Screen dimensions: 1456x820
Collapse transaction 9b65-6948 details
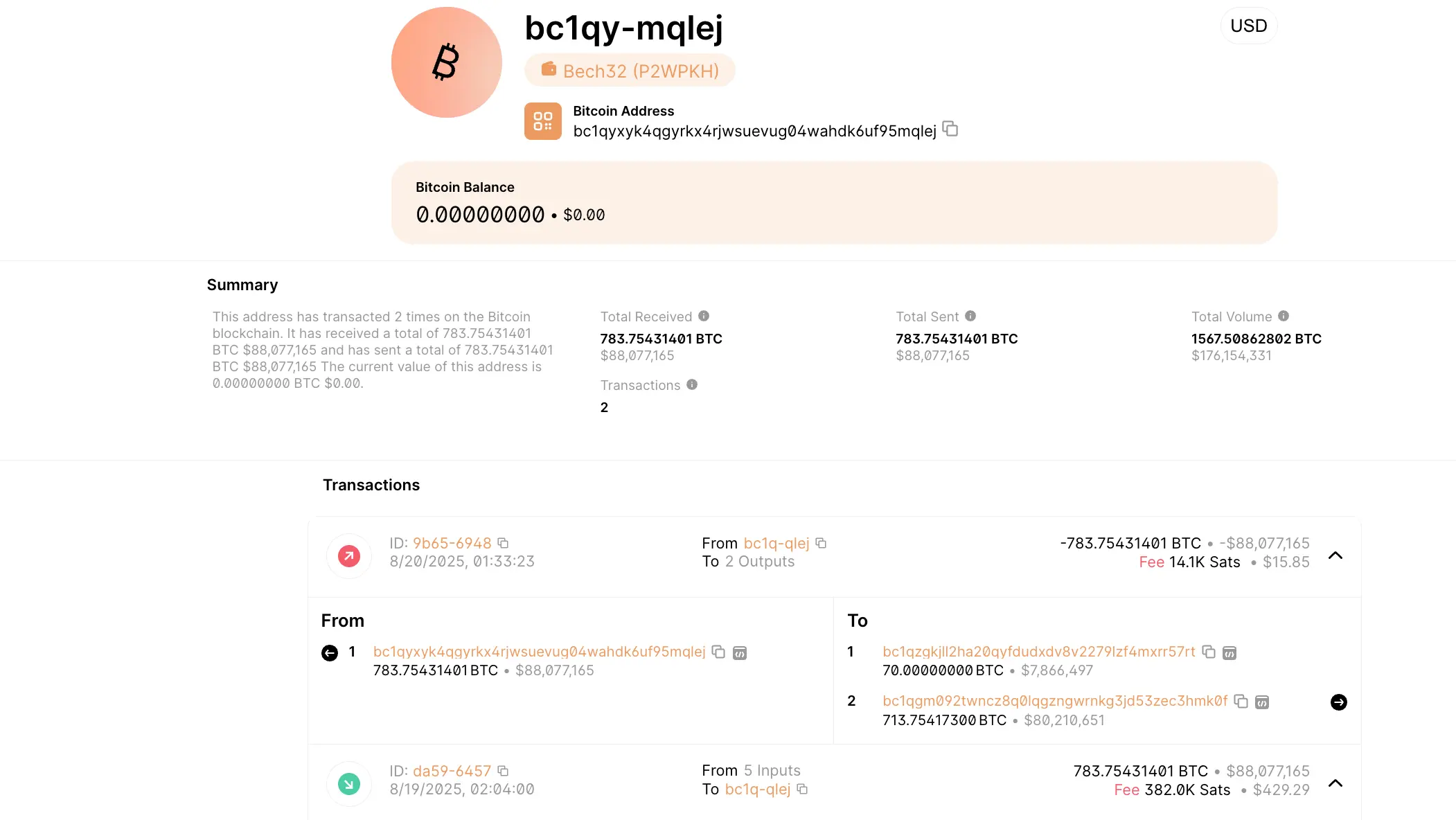[1335, 555]
